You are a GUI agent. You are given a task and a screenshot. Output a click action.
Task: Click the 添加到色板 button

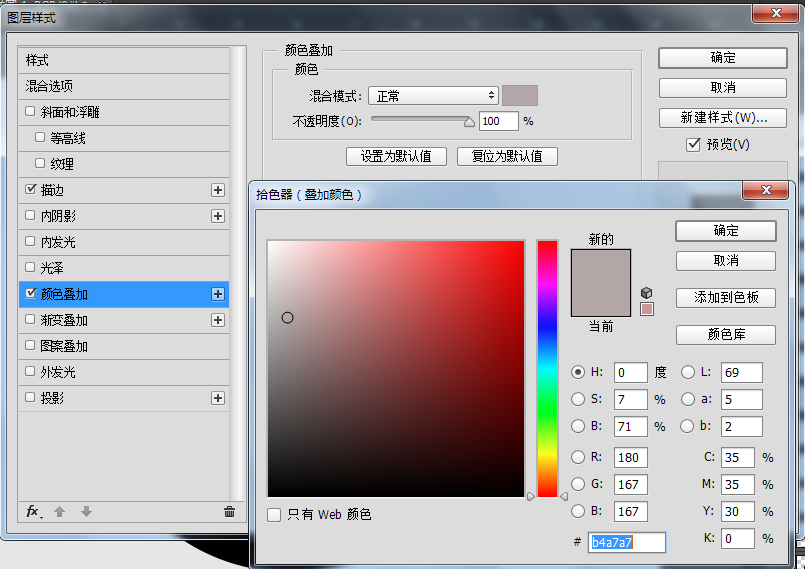pyautogui.click(x=725, y=298)
